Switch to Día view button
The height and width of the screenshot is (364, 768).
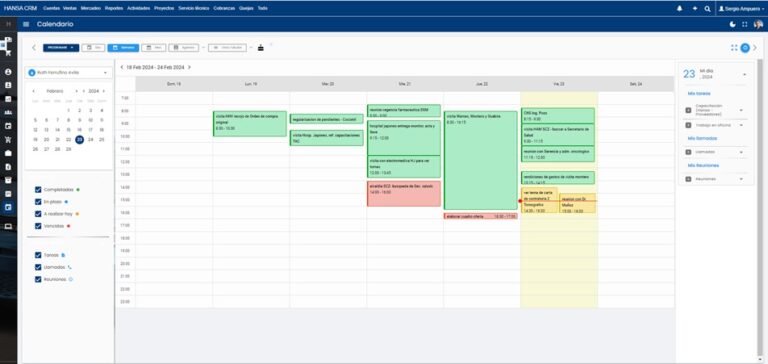pos(93,48)
